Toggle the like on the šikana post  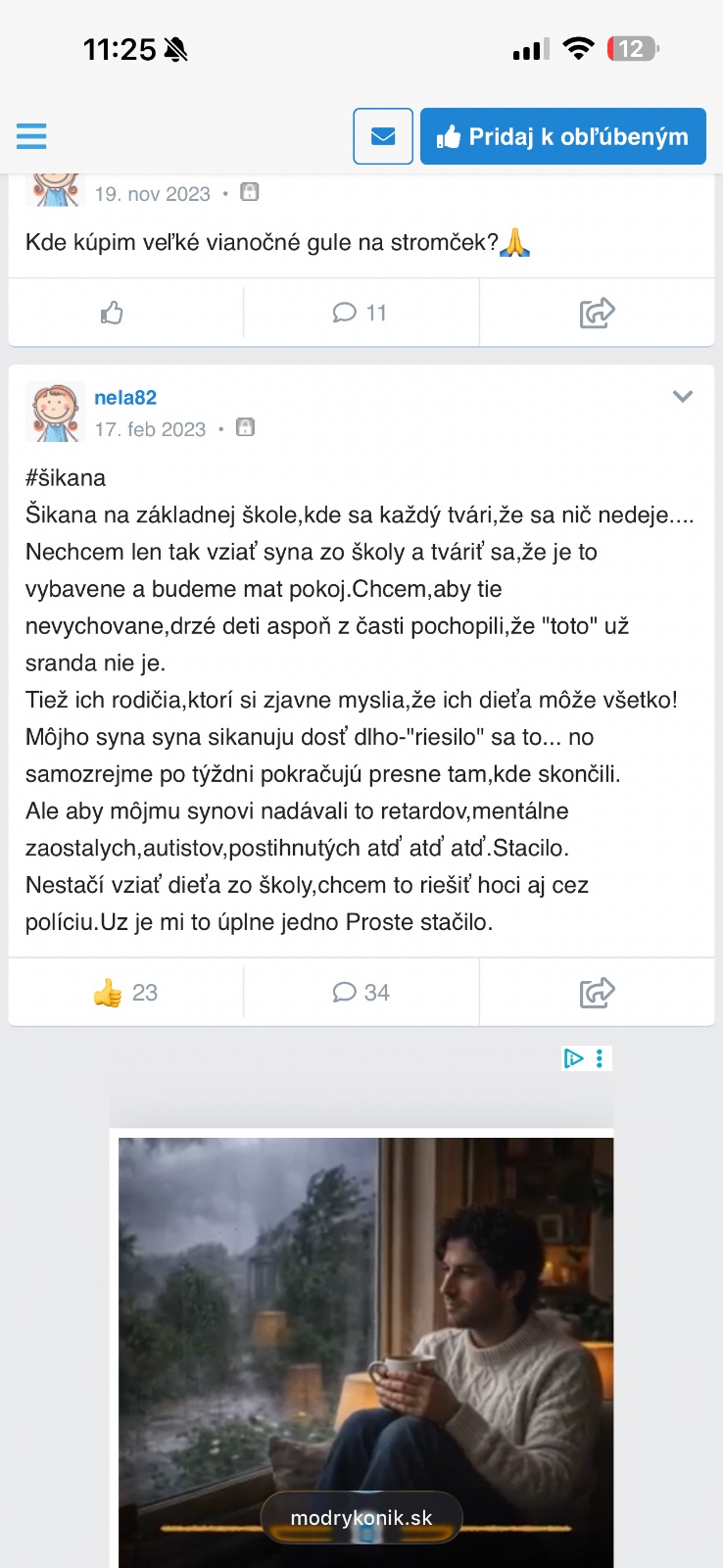pos(124,993)
